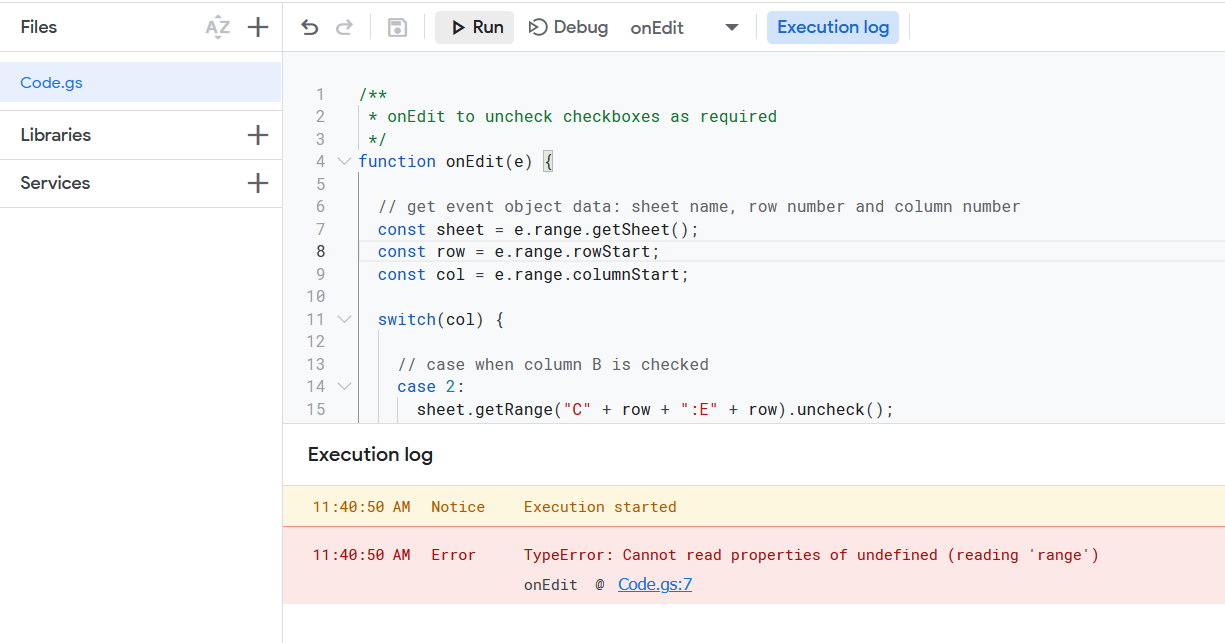Add a new file with plus icon
Image resolution: width=1225 pixels, height=643 pixels.
pos(258,28)
